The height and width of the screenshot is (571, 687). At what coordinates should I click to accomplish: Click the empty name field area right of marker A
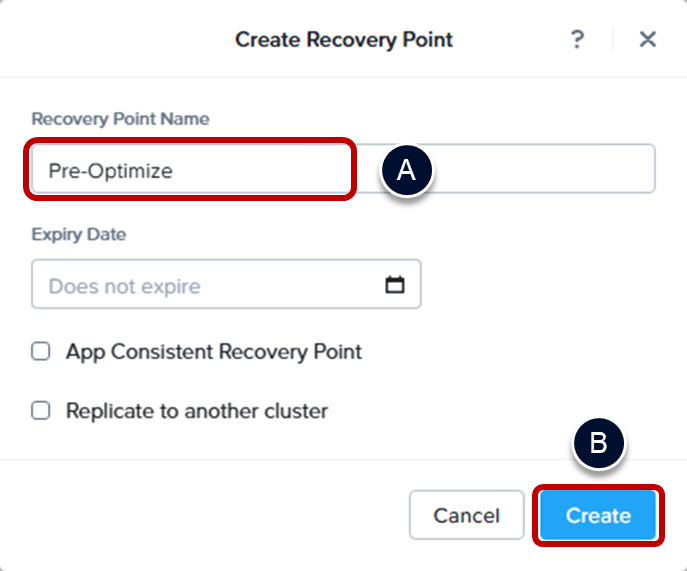tap(545, 169)
